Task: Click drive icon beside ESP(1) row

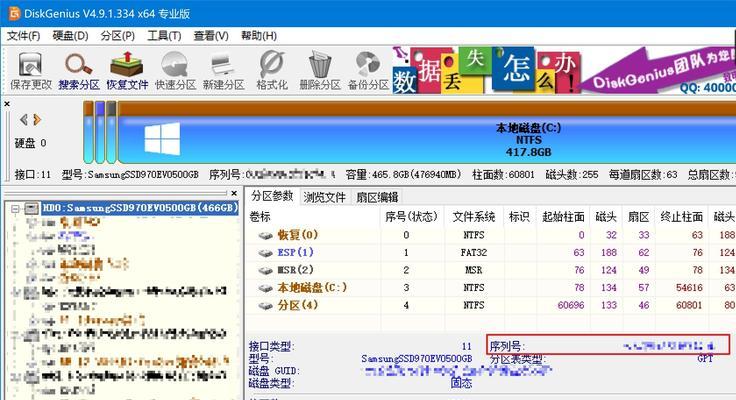Action: point(266,253)
